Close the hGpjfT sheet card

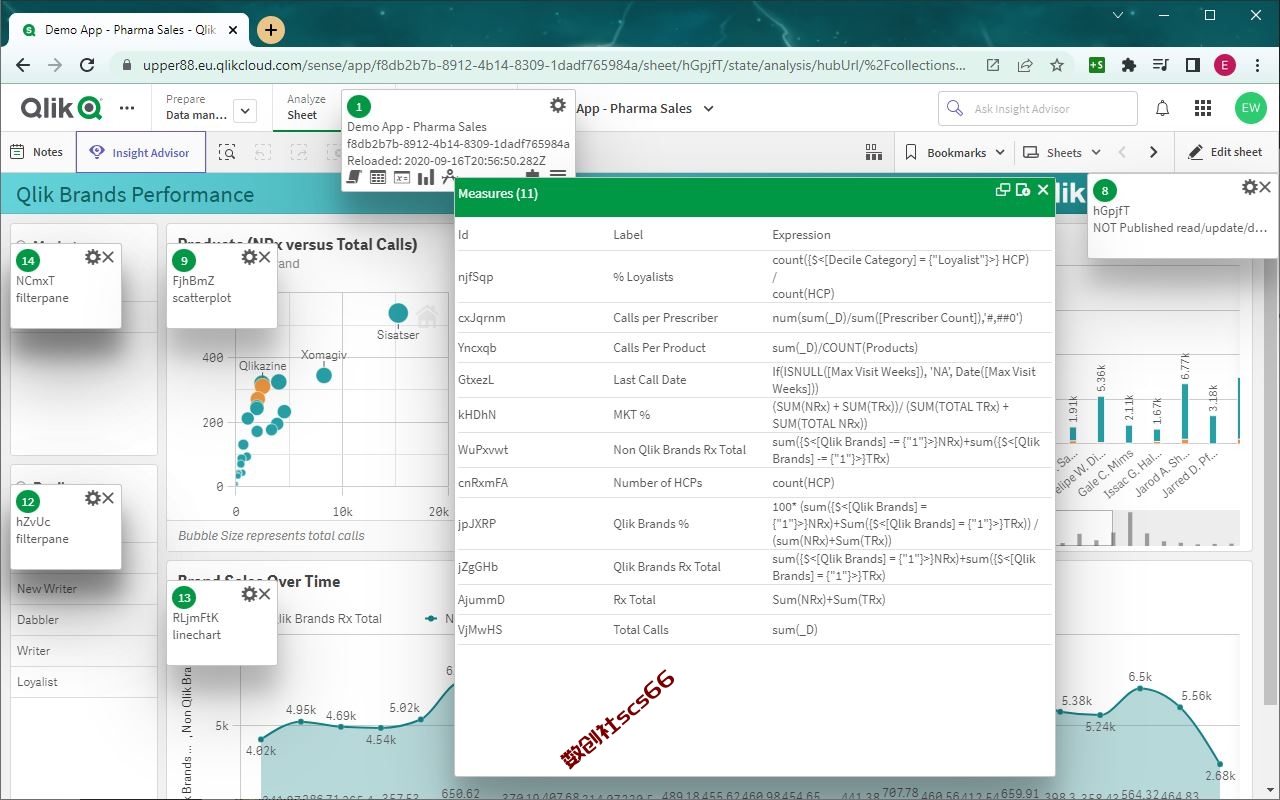tap(1265, 187)
